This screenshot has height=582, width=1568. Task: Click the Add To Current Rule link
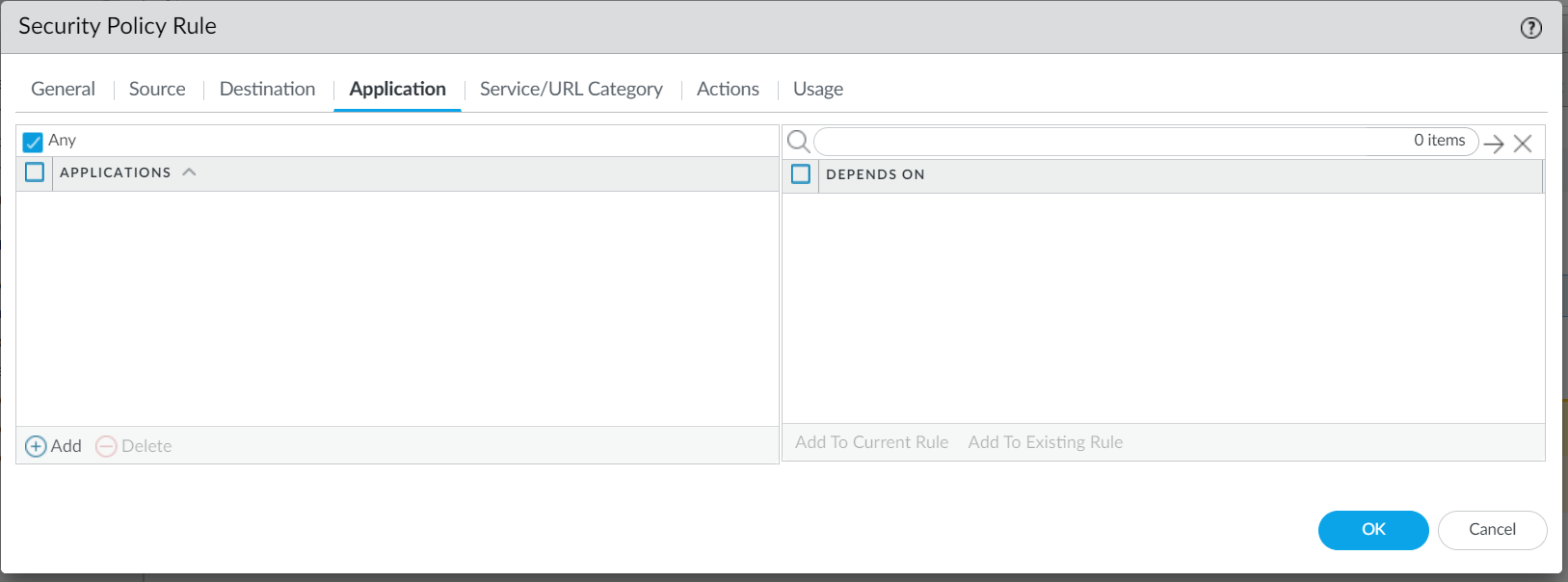(871, 442)
